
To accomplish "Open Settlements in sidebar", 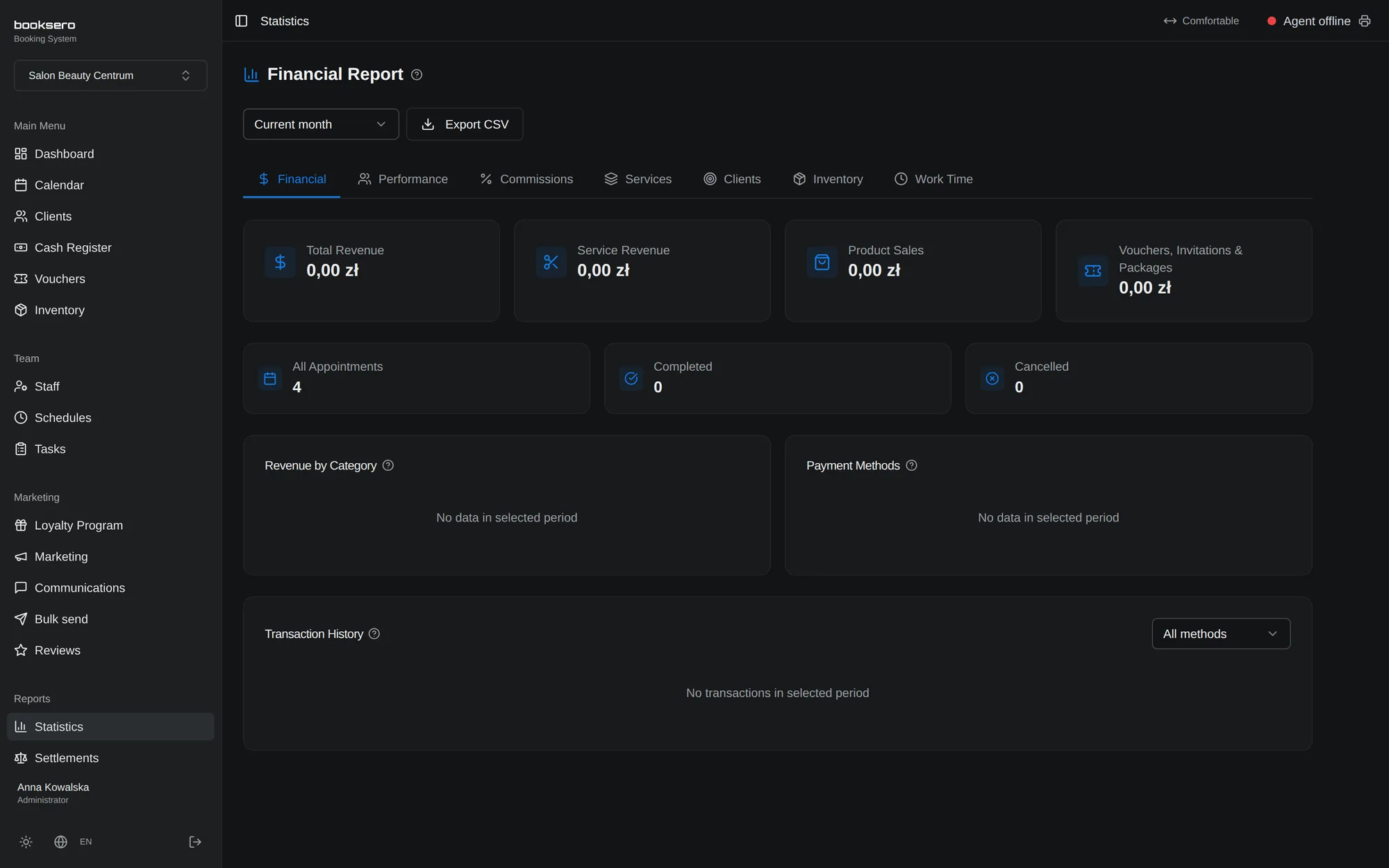I will pyautogui.click(x=110, y=758).
